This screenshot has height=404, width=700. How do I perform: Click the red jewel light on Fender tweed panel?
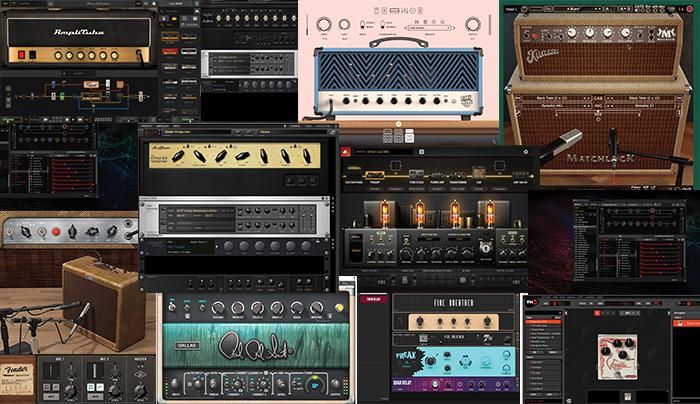[56, 232]
